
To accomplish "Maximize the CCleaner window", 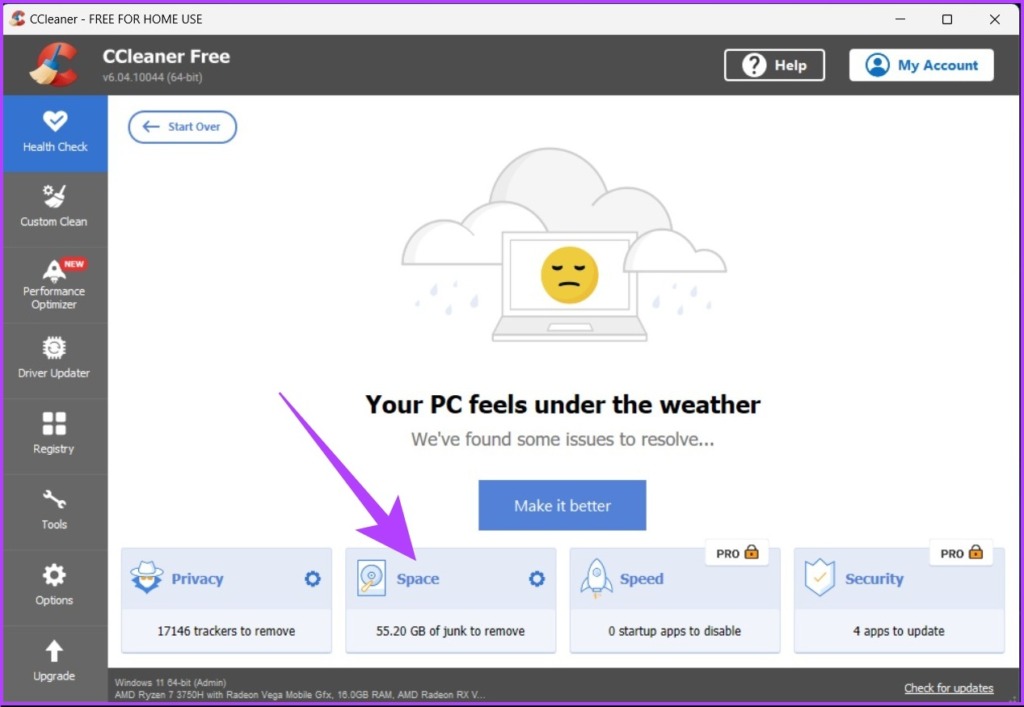I will (947, 19).
